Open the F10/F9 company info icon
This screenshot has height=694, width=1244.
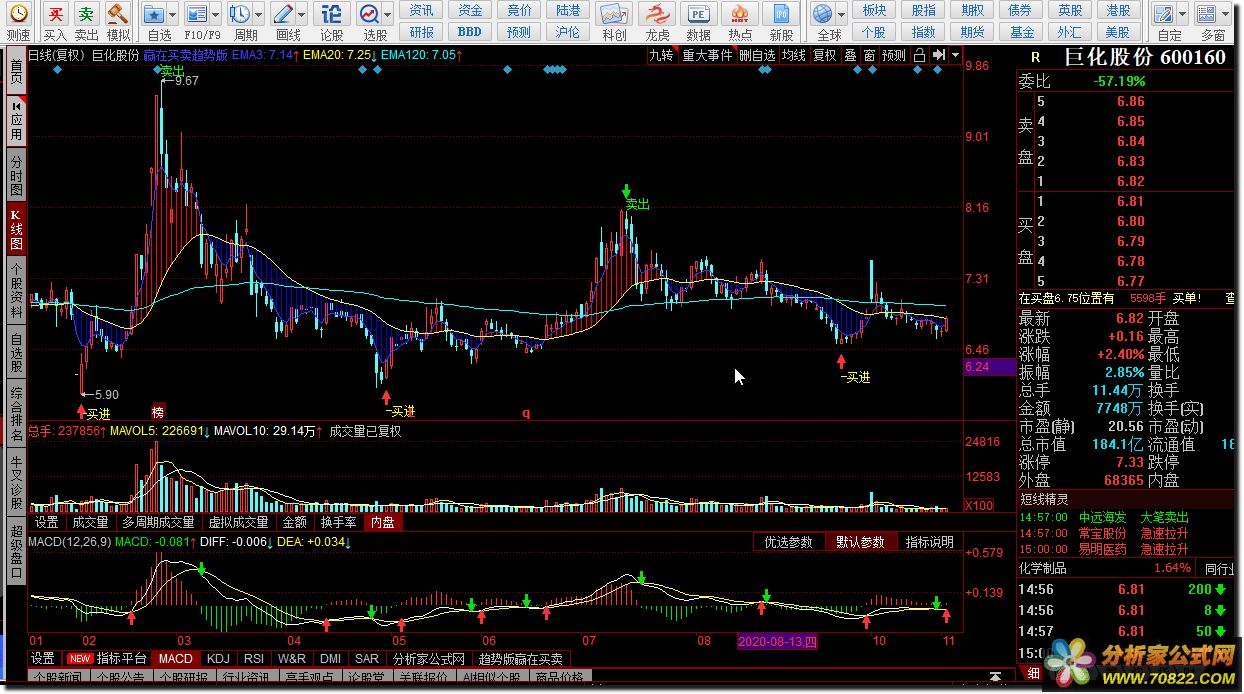coord(197,14)
